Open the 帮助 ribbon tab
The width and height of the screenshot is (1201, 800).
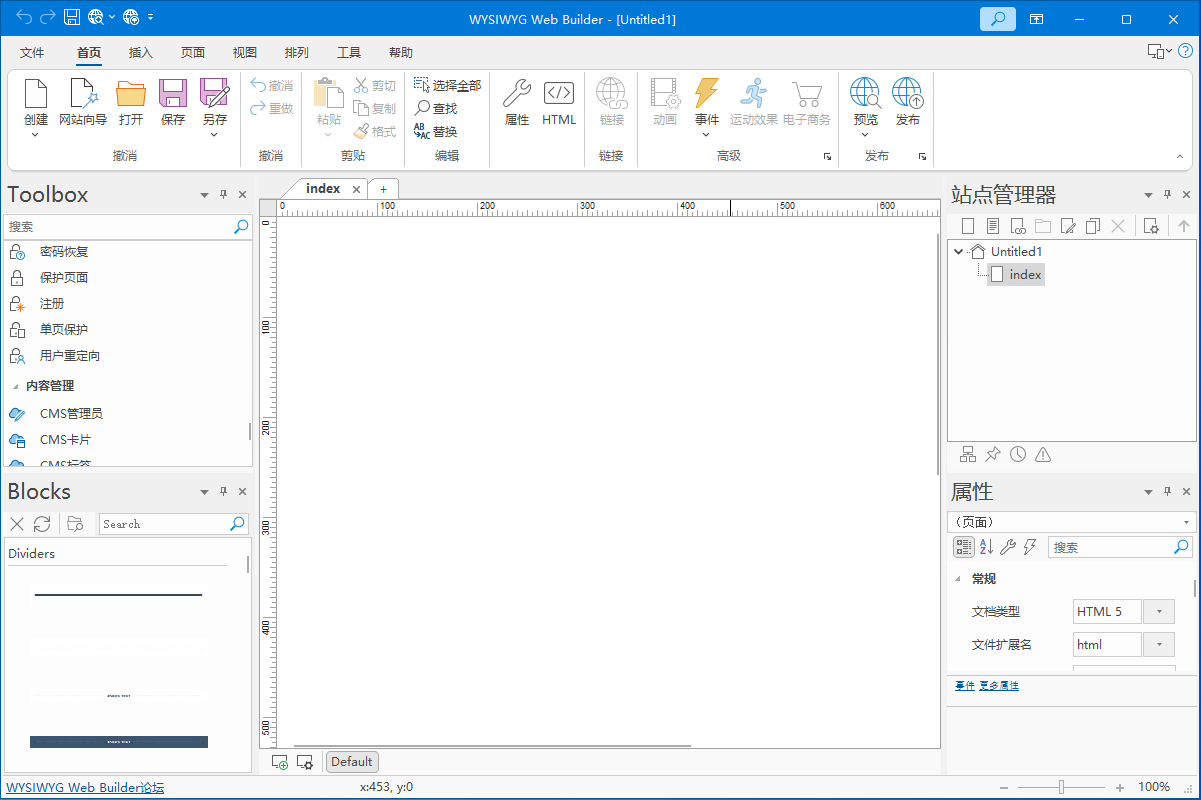tap(401, 53)
